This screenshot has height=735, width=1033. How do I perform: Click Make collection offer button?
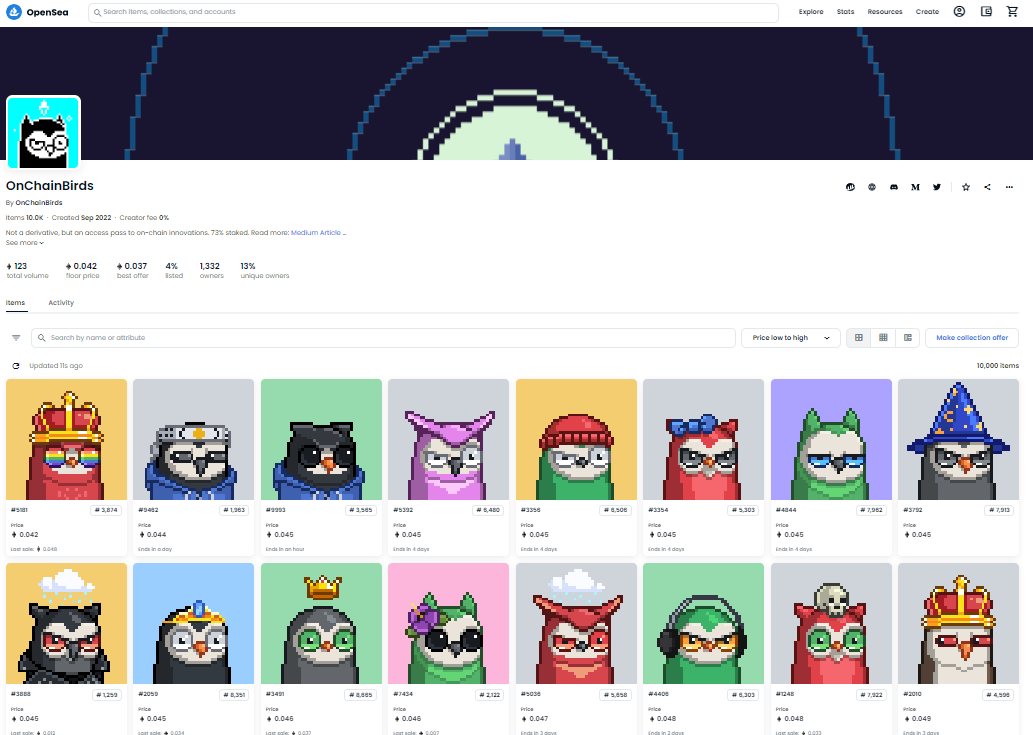972,338
